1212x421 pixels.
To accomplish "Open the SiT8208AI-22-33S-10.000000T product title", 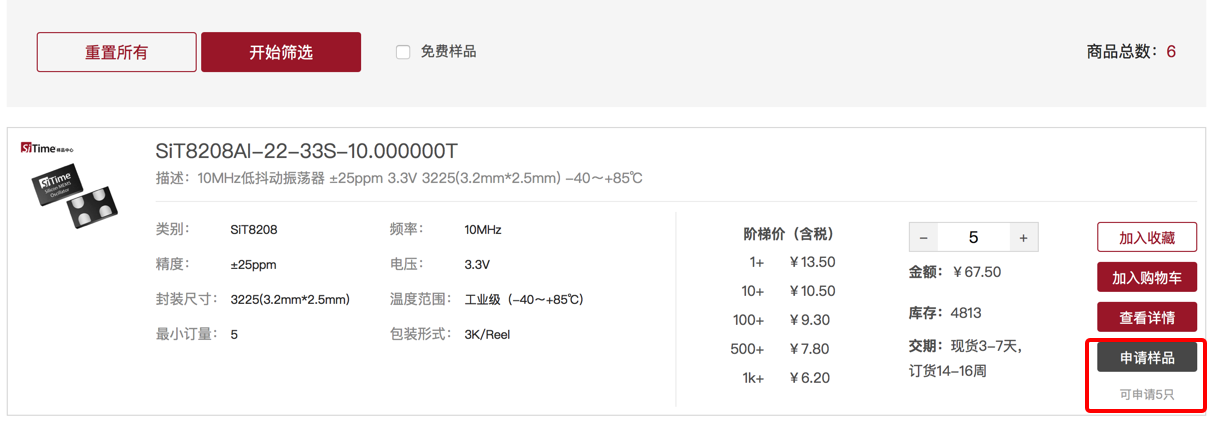I will [306, 152].
